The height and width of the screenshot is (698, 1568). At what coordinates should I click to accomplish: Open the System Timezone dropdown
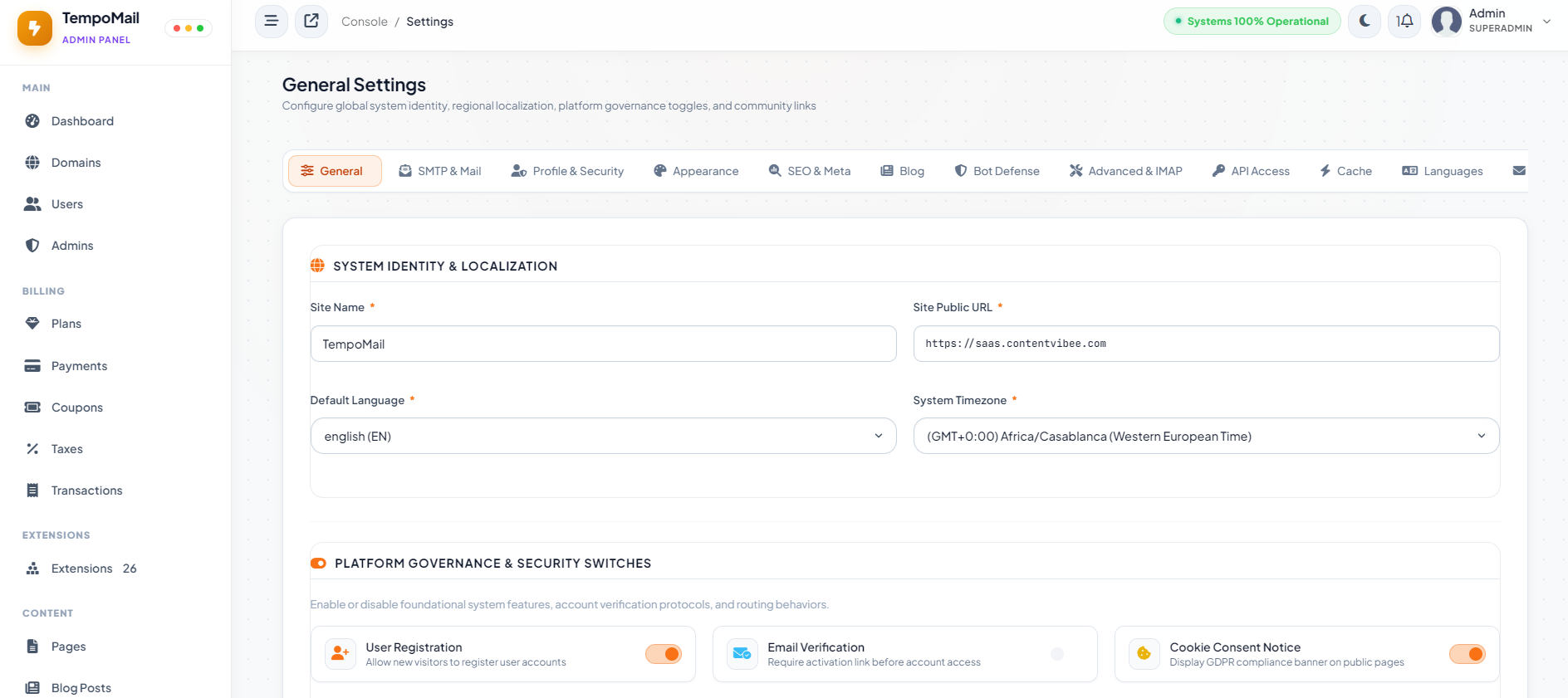pos(1207,436)
